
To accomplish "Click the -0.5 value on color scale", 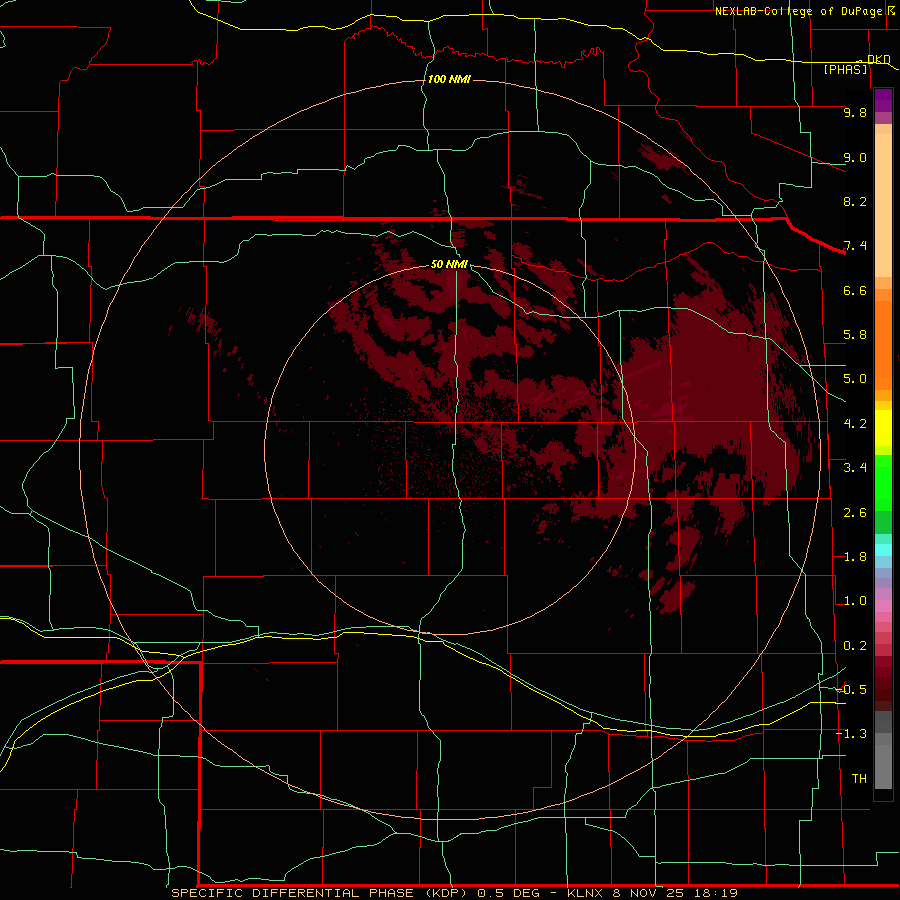I will pyautogui.click(x=852, y=690).
